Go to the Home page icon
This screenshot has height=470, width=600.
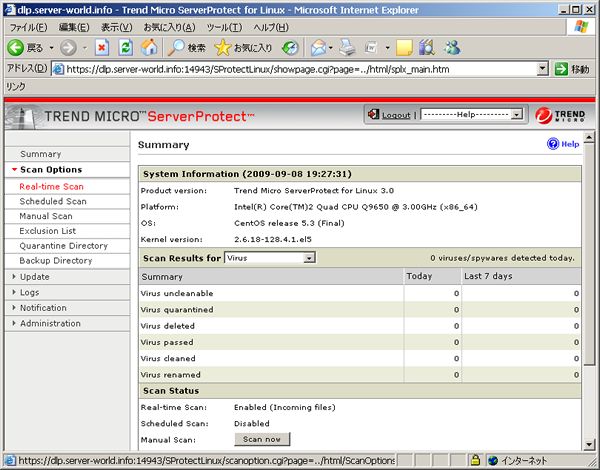pyautogui.click(x=149, y=47)
